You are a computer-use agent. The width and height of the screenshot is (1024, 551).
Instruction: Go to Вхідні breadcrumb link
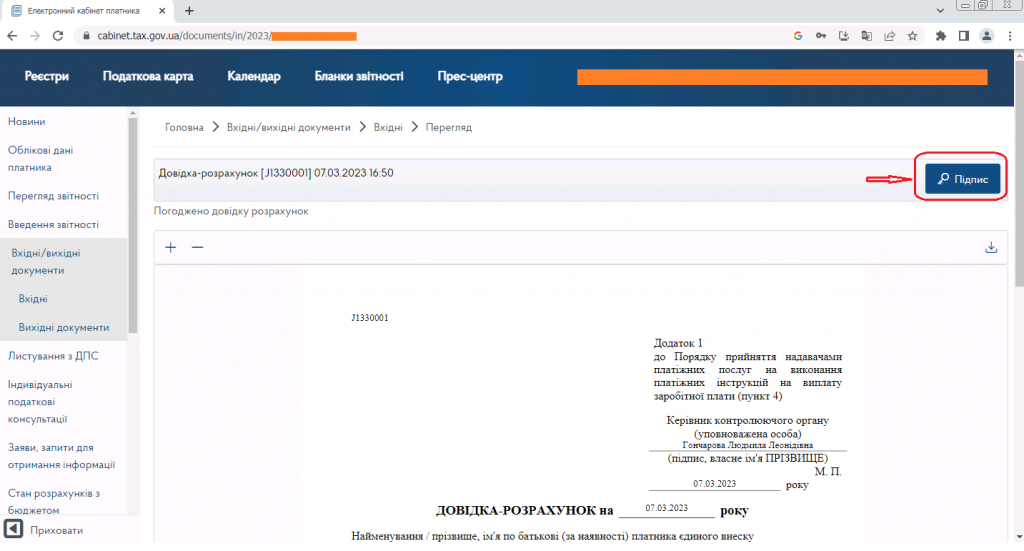click(x=388, y=127)
